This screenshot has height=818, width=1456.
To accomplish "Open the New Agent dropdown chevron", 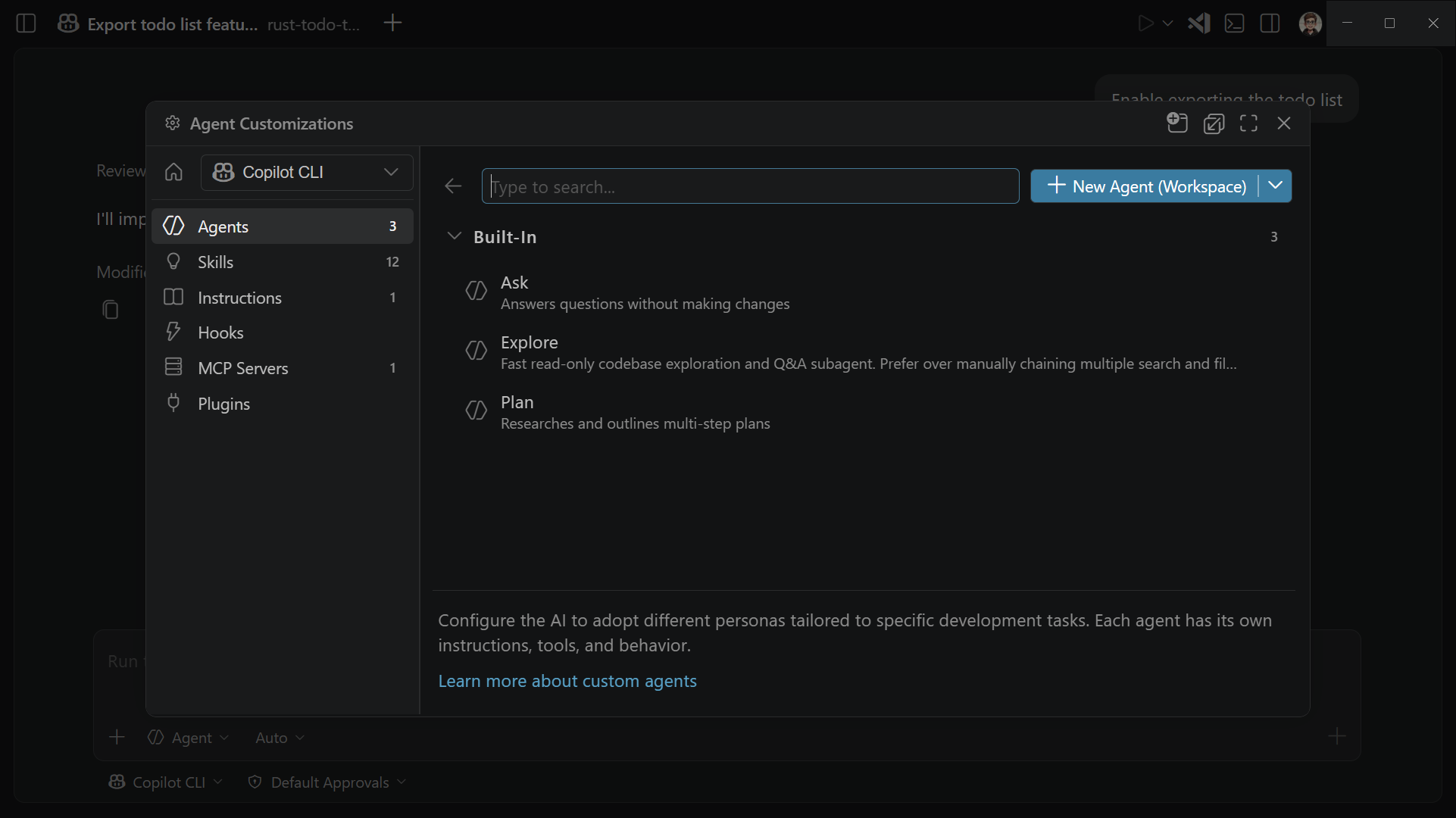I will tap(1276, 186).
